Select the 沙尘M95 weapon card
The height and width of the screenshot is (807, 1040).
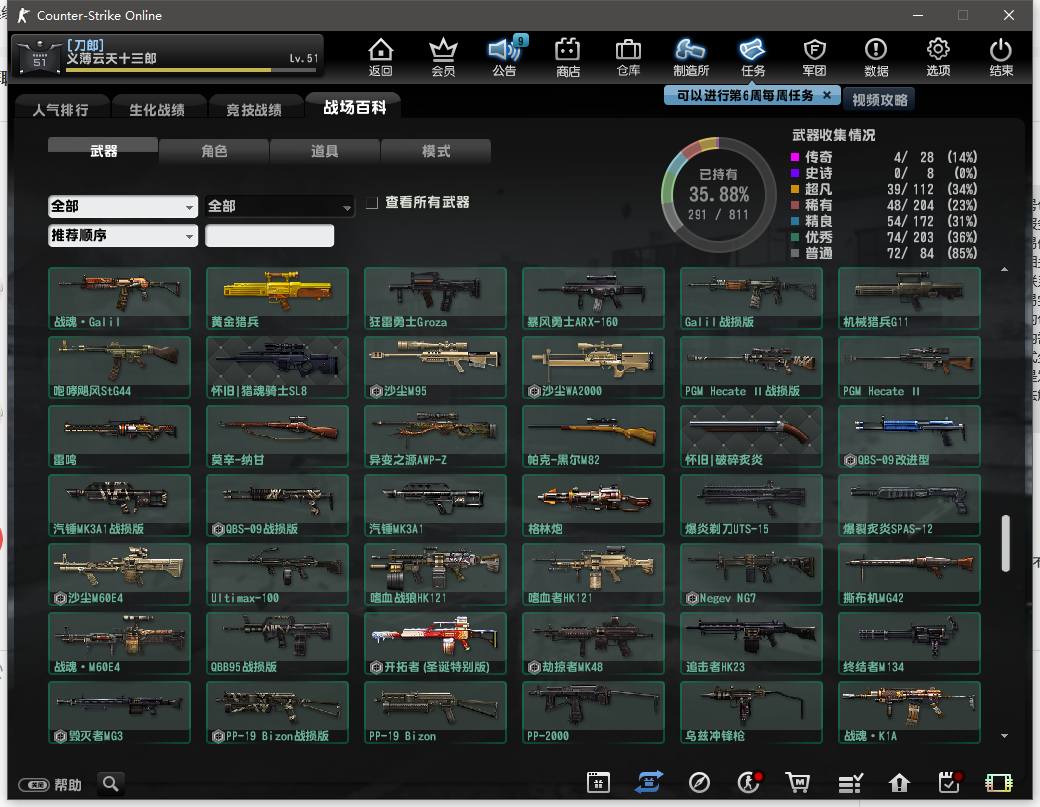435,367
